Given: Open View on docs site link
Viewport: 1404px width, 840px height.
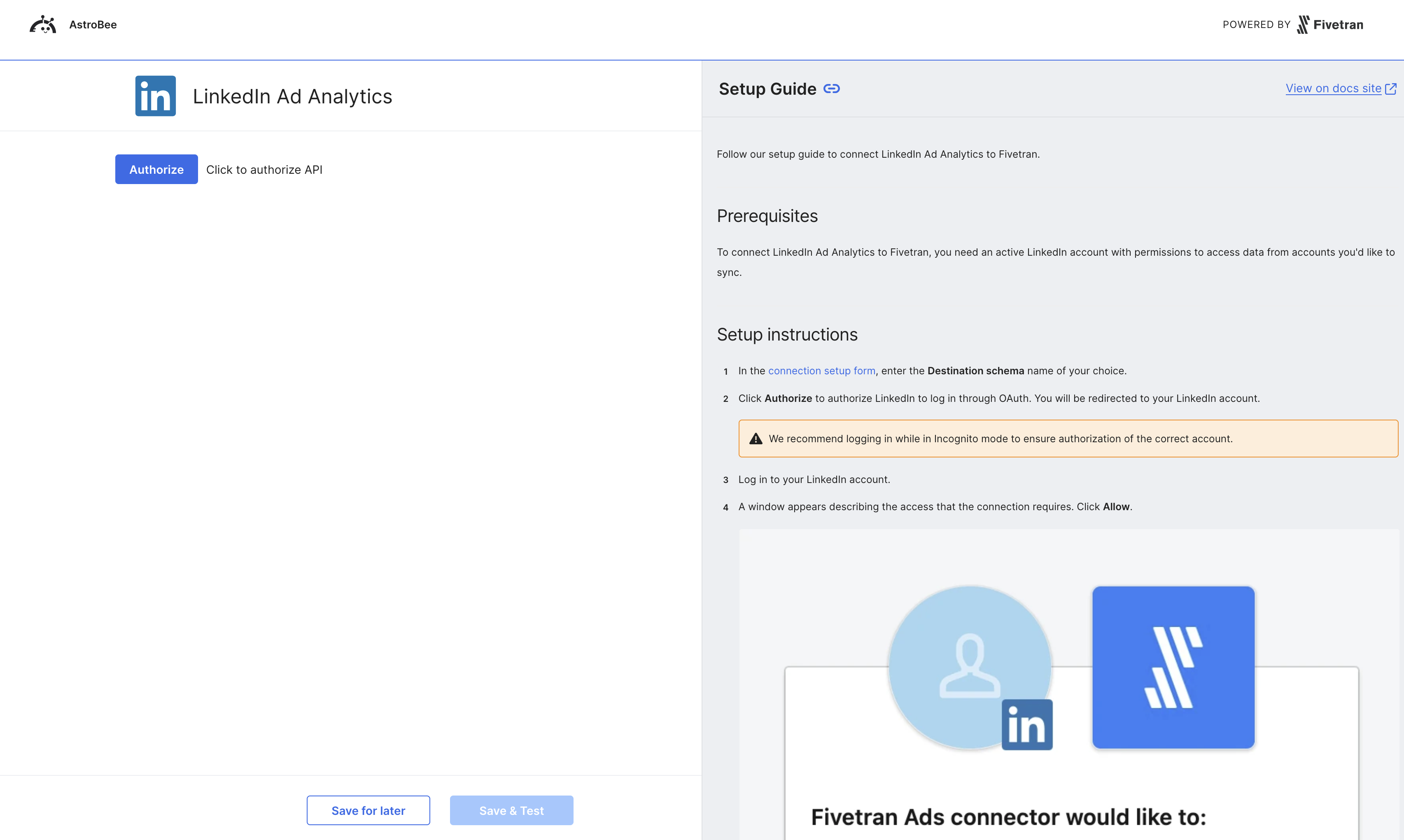Looking at the screenshot, I should click(x=1333, y=88).
